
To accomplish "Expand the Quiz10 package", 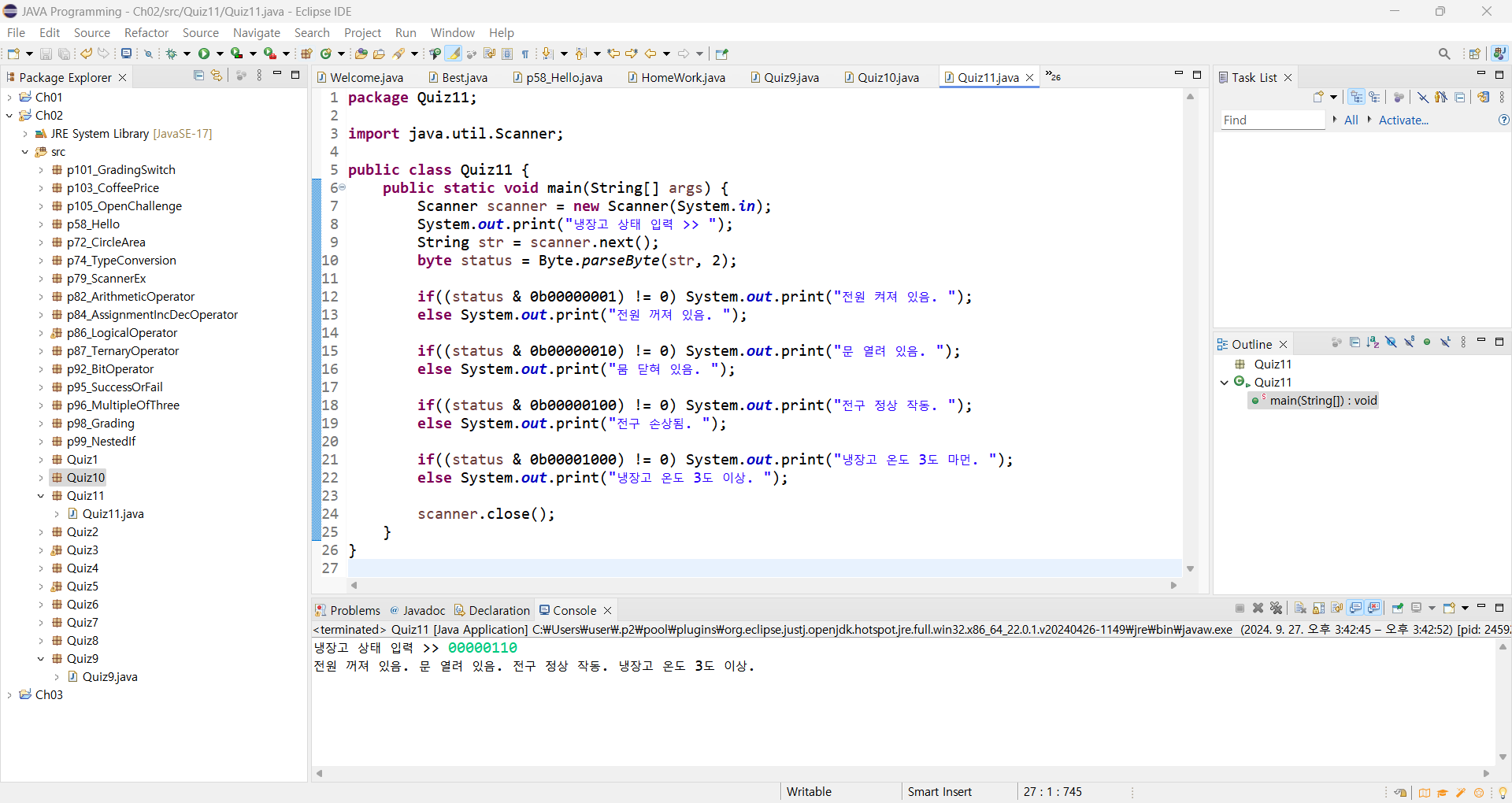I will pos(41,478).
